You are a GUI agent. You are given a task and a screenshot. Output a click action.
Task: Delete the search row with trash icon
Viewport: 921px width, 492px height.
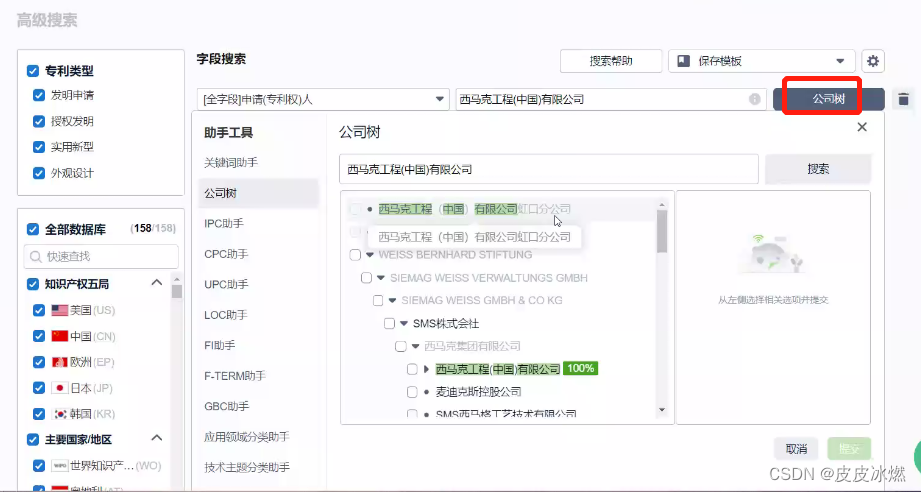(x=903, y=99)
